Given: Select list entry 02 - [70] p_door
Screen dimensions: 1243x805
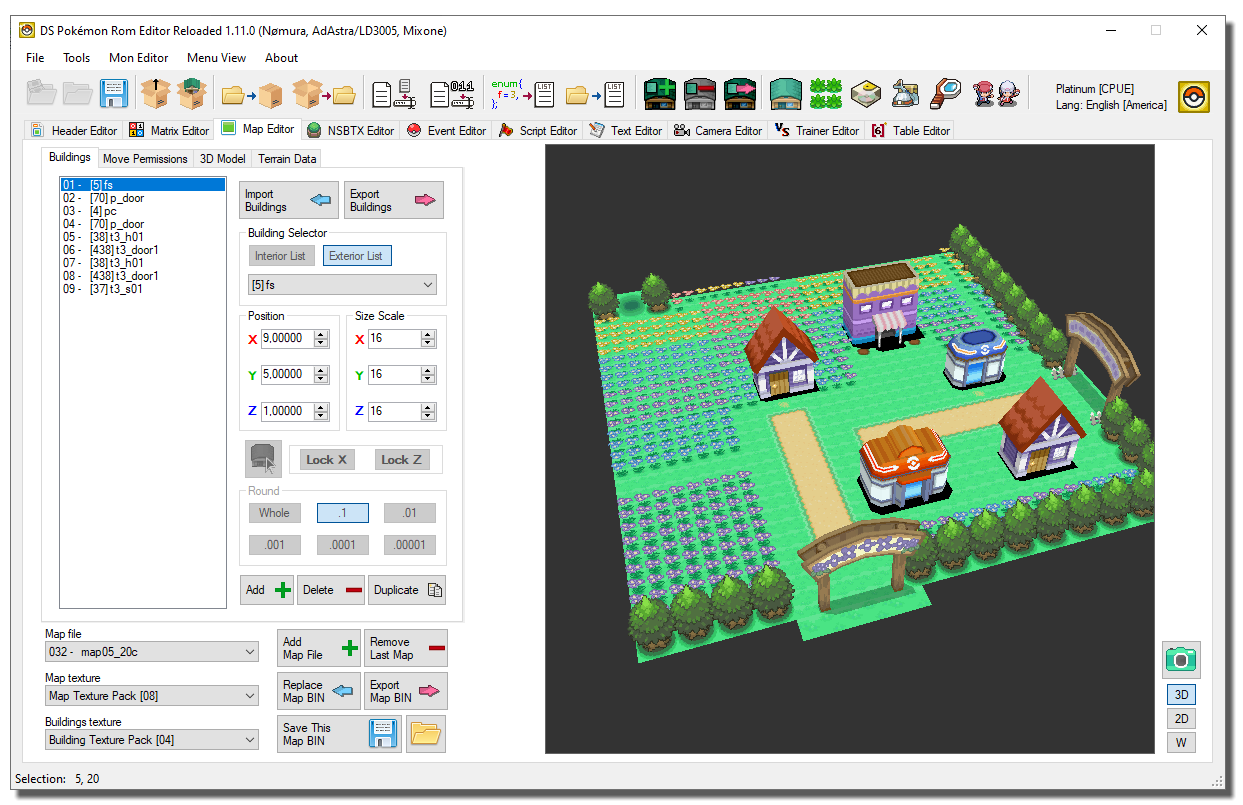Looking at the screenshot, I should click(x=142, y=198).
